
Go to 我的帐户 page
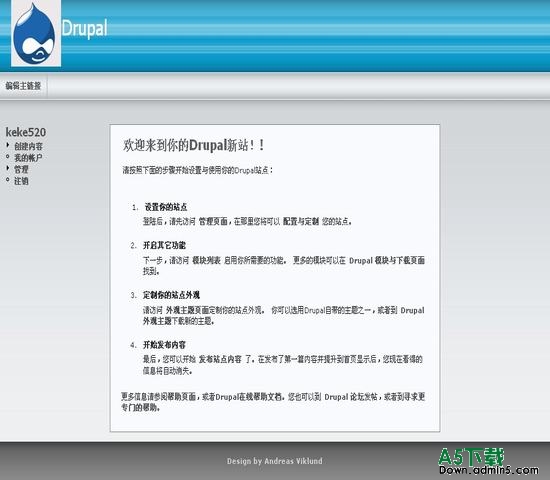28,158
